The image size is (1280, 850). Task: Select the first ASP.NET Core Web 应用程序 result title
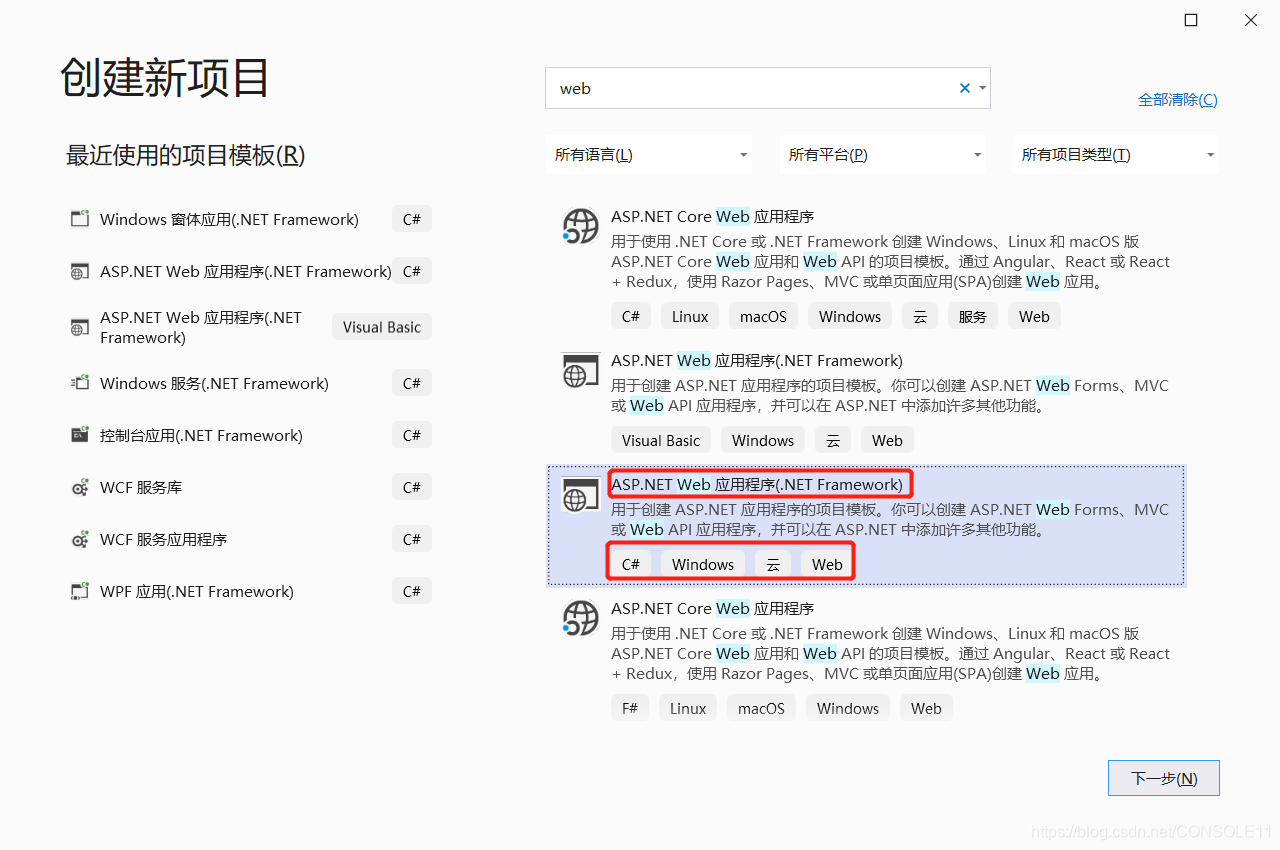click(x=712, y=217)
